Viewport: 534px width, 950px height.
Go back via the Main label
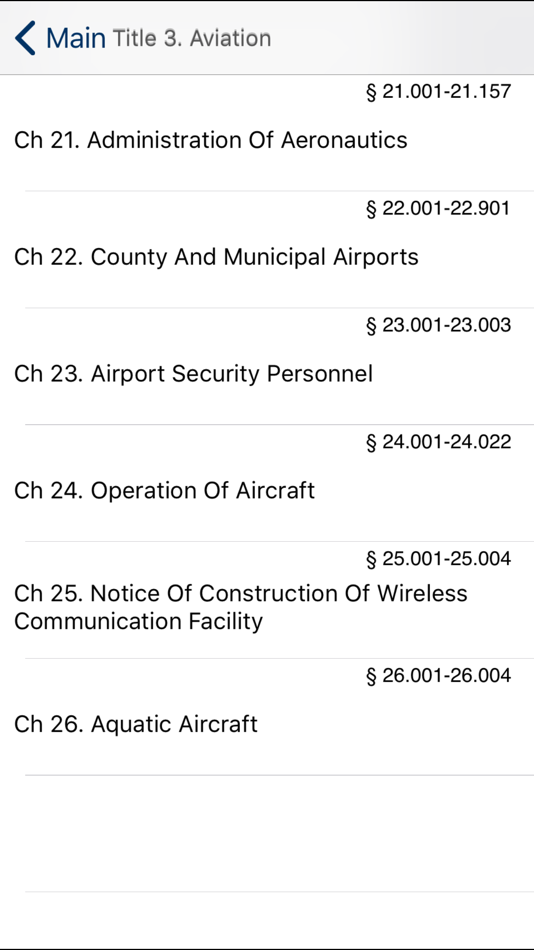point(76,38)
